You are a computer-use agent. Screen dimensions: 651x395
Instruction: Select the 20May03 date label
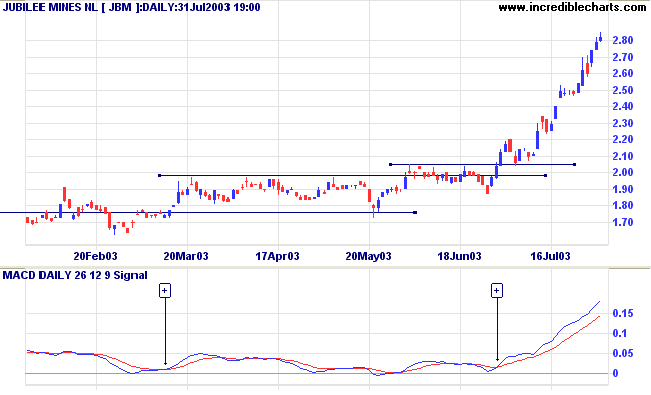point(368,256)
